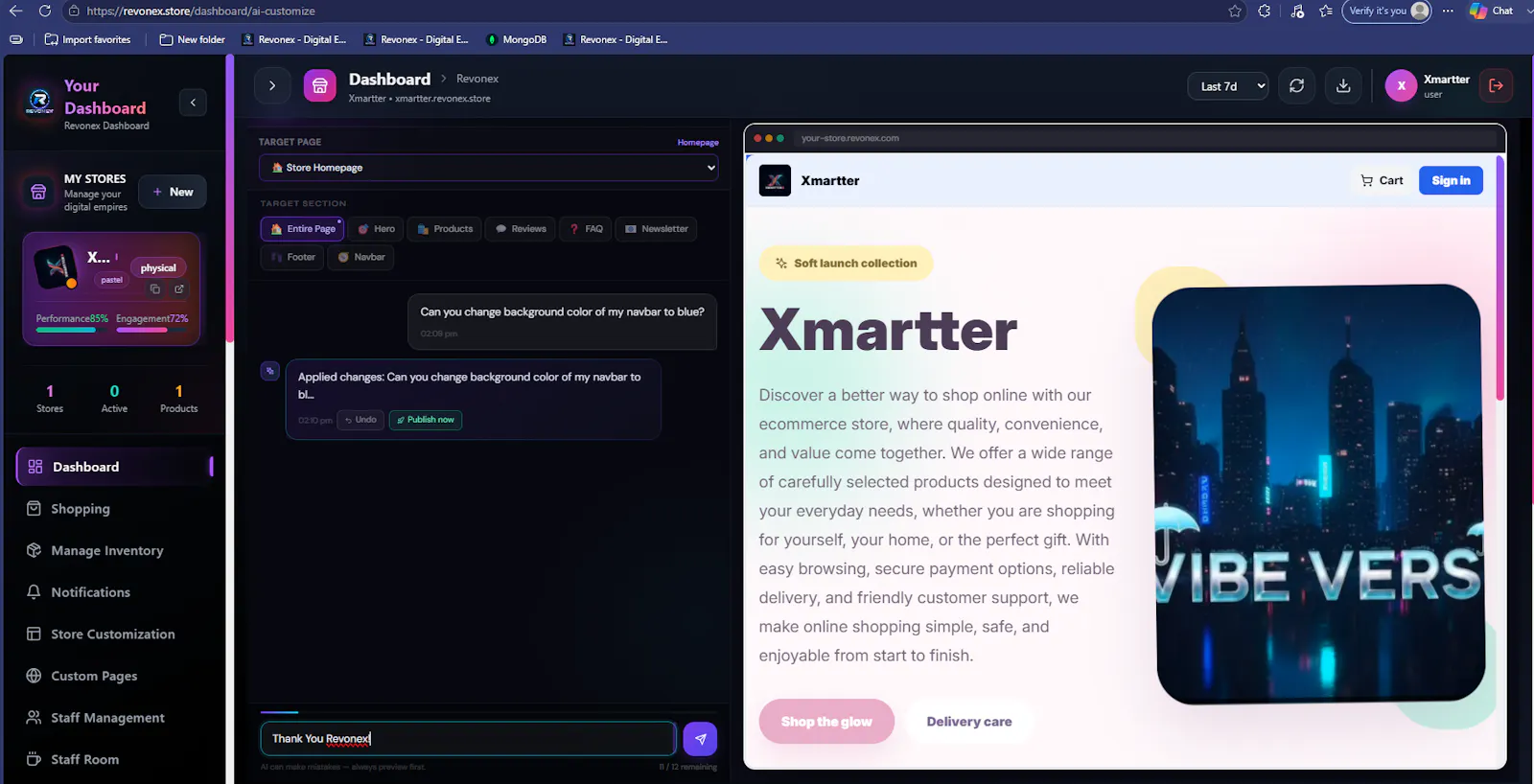Viewport: 1534px width, 784px height.
Task: Click the copy icon on the store card
Action: point(155,288)
